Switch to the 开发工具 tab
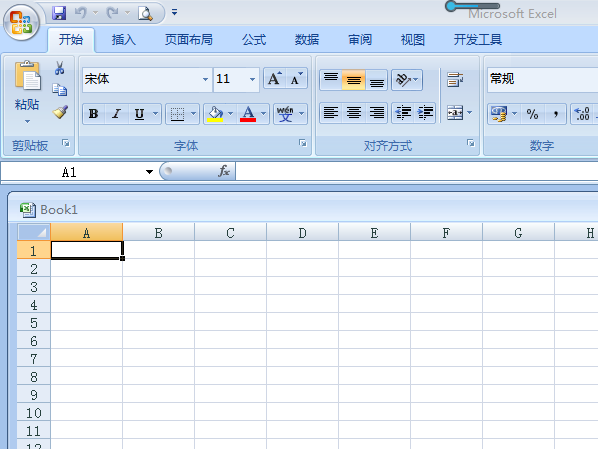Screen dimensions: 598x449 (x=477, y=40)
